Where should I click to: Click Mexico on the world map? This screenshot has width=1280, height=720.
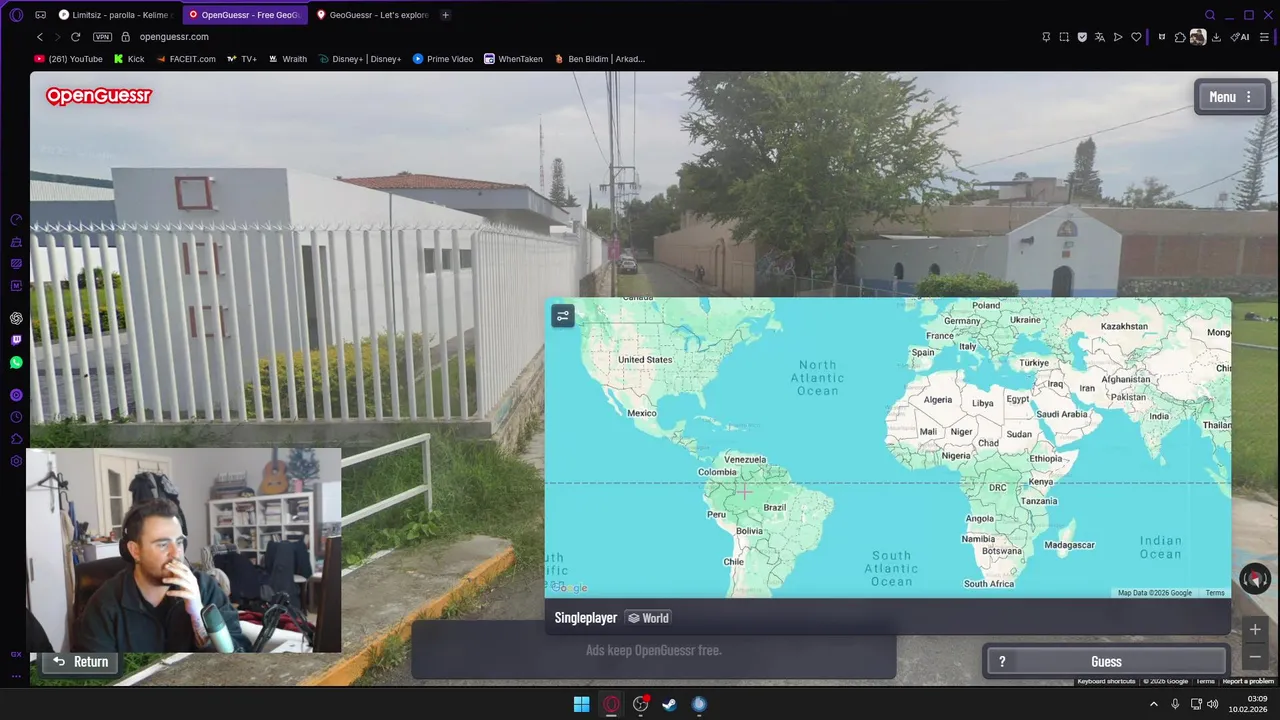(641, 413)
